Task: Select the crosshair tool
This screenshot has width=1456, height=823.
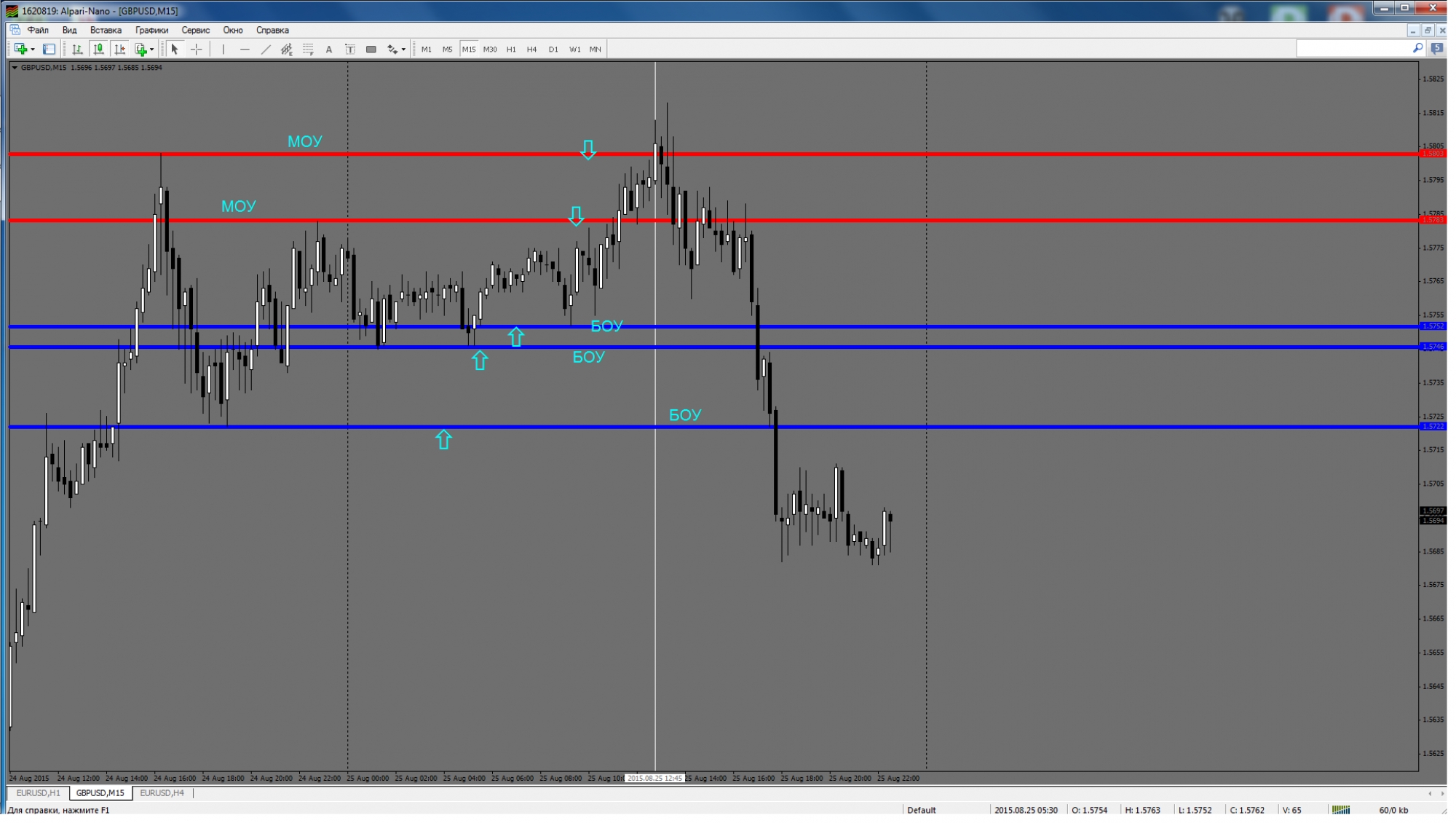Action: pyautogui.click(x=197, y=50)
